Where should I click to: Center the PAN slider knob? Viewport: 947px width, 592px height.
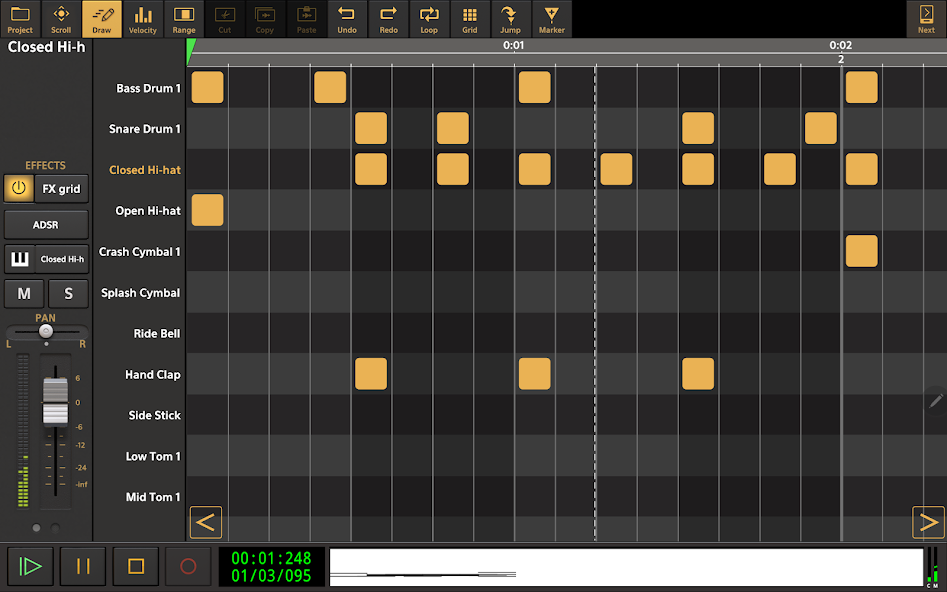coord(44,329)
